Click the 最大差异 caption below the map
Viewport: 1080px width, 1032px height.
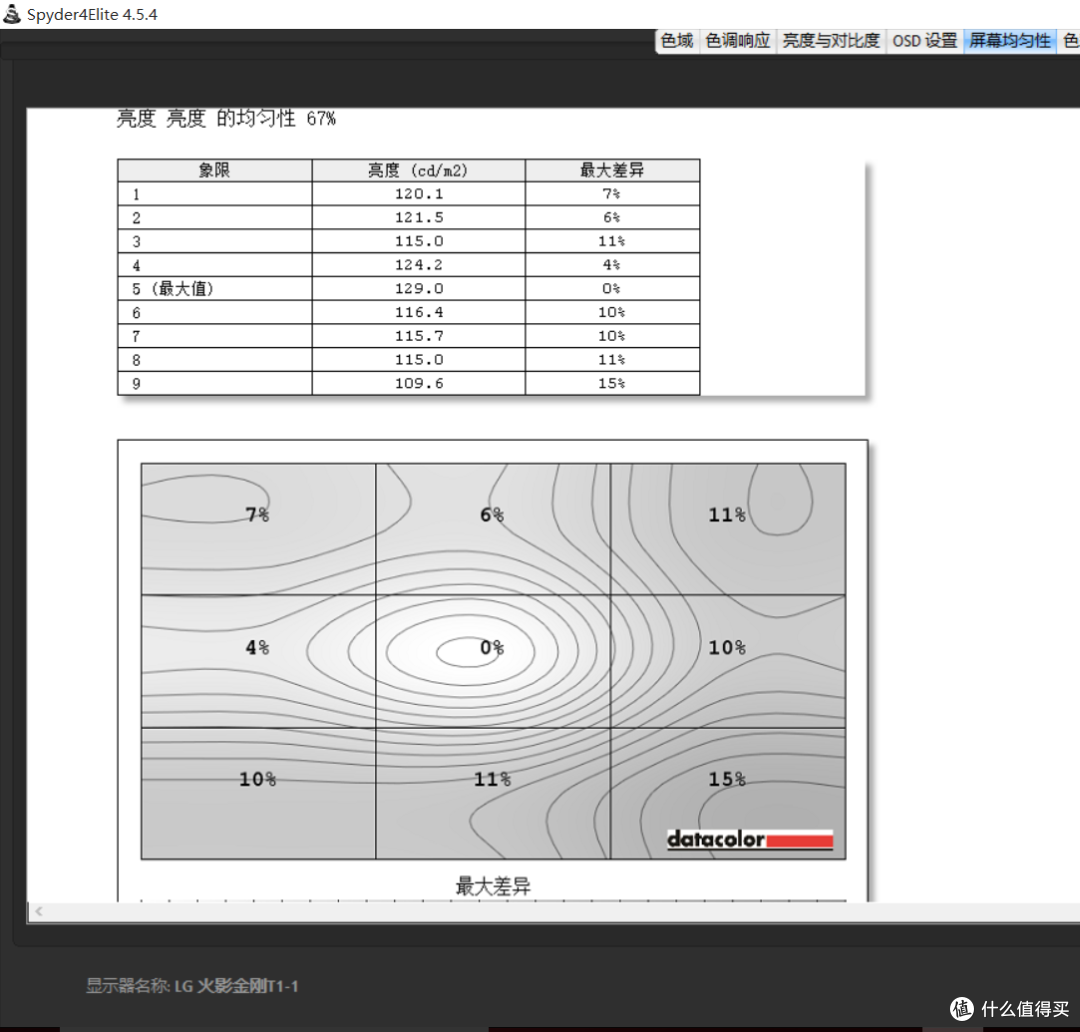[493, 886]
